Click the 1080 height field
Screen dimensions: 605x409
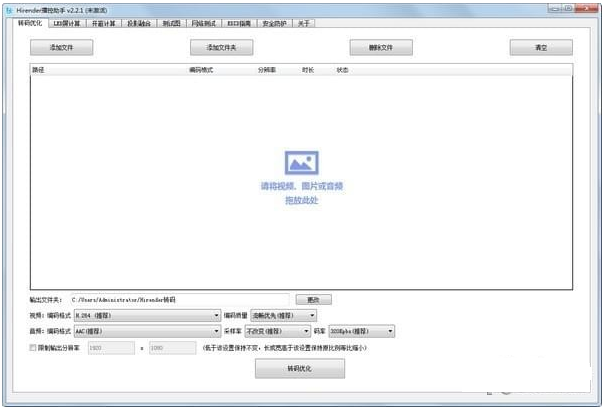click(x=172, y=348)
